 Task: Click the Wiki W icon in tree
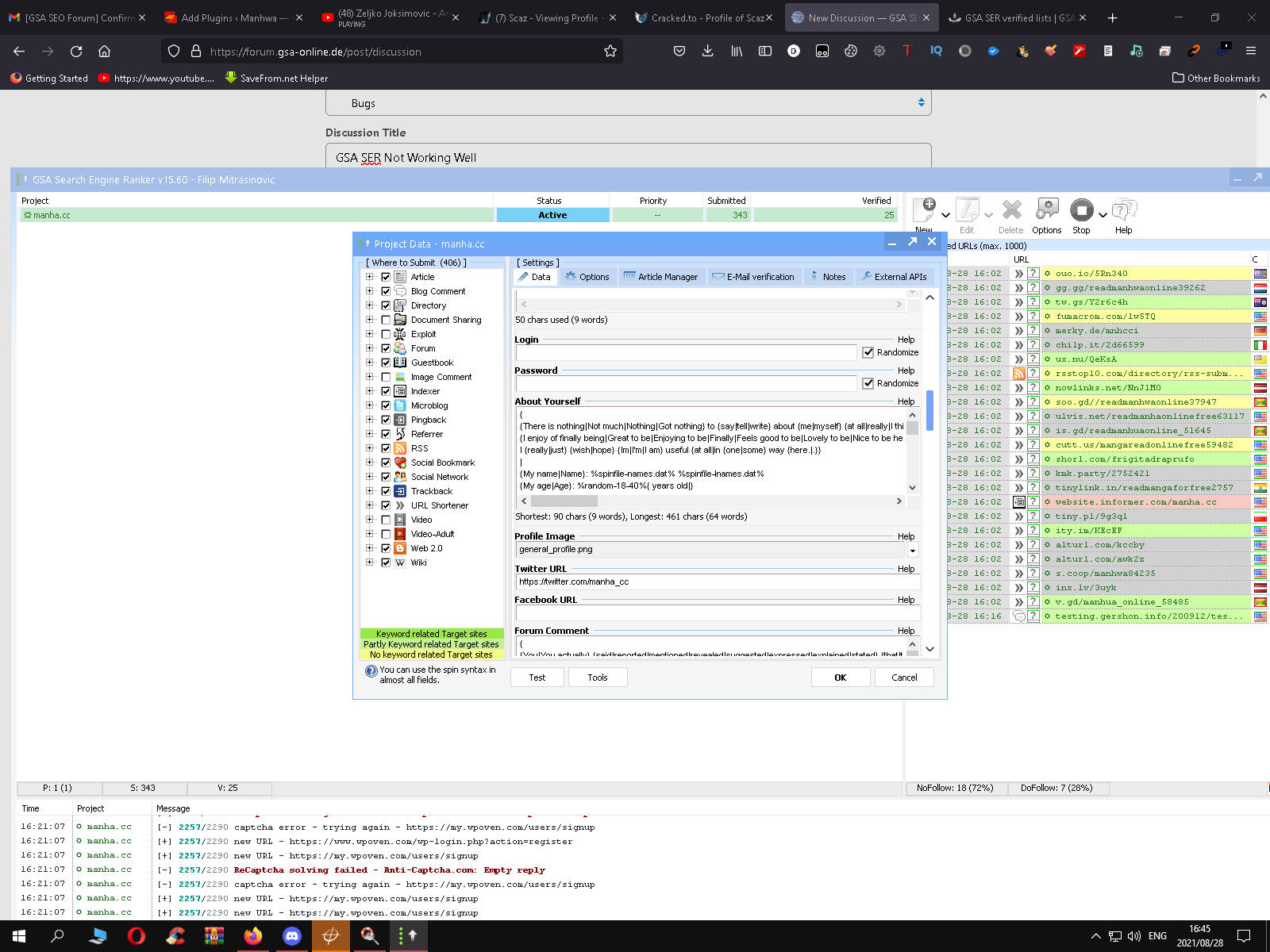(x=400, y=562)
